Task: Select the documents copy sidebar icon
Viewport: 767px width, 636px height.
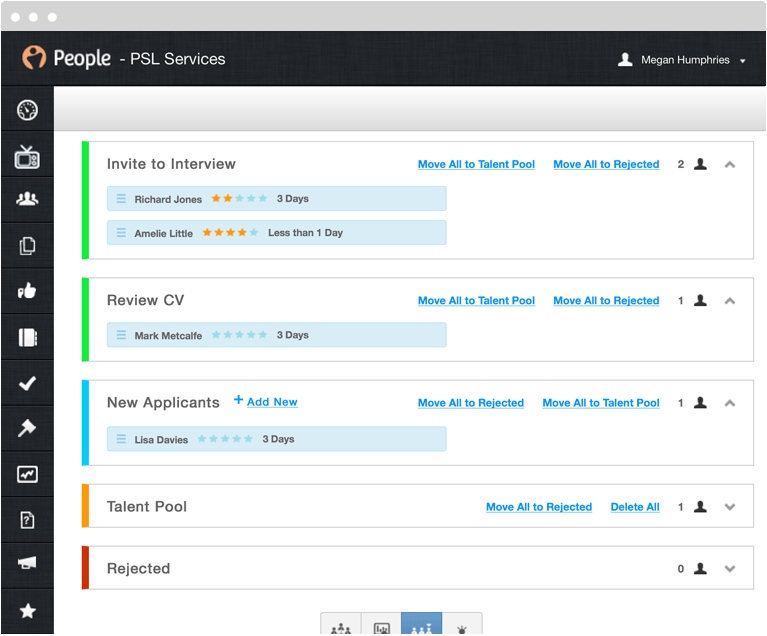Action: 27,246
